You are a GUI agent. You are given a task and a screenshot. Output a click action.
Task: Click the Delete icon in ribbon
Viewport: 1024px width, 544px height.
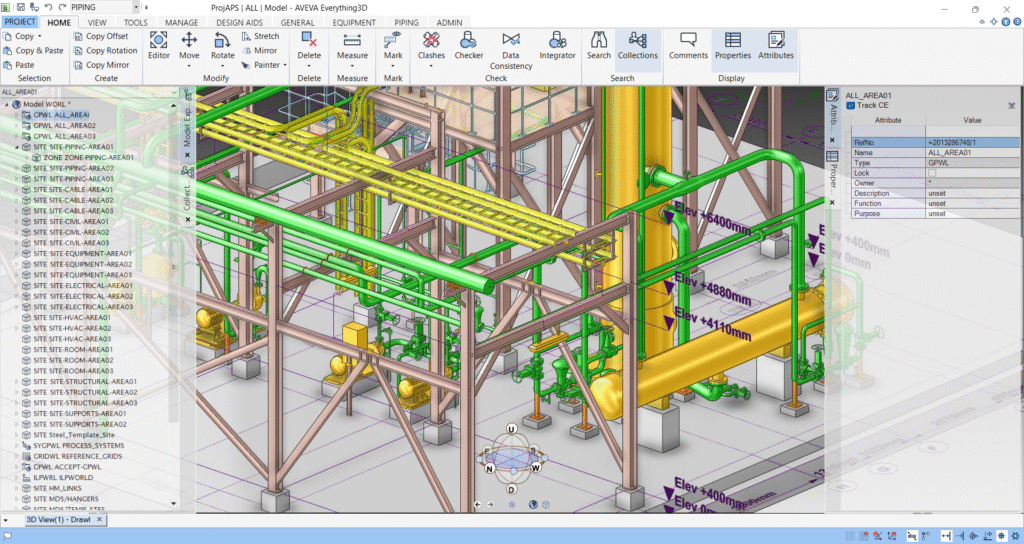click(x=309, y=40)
